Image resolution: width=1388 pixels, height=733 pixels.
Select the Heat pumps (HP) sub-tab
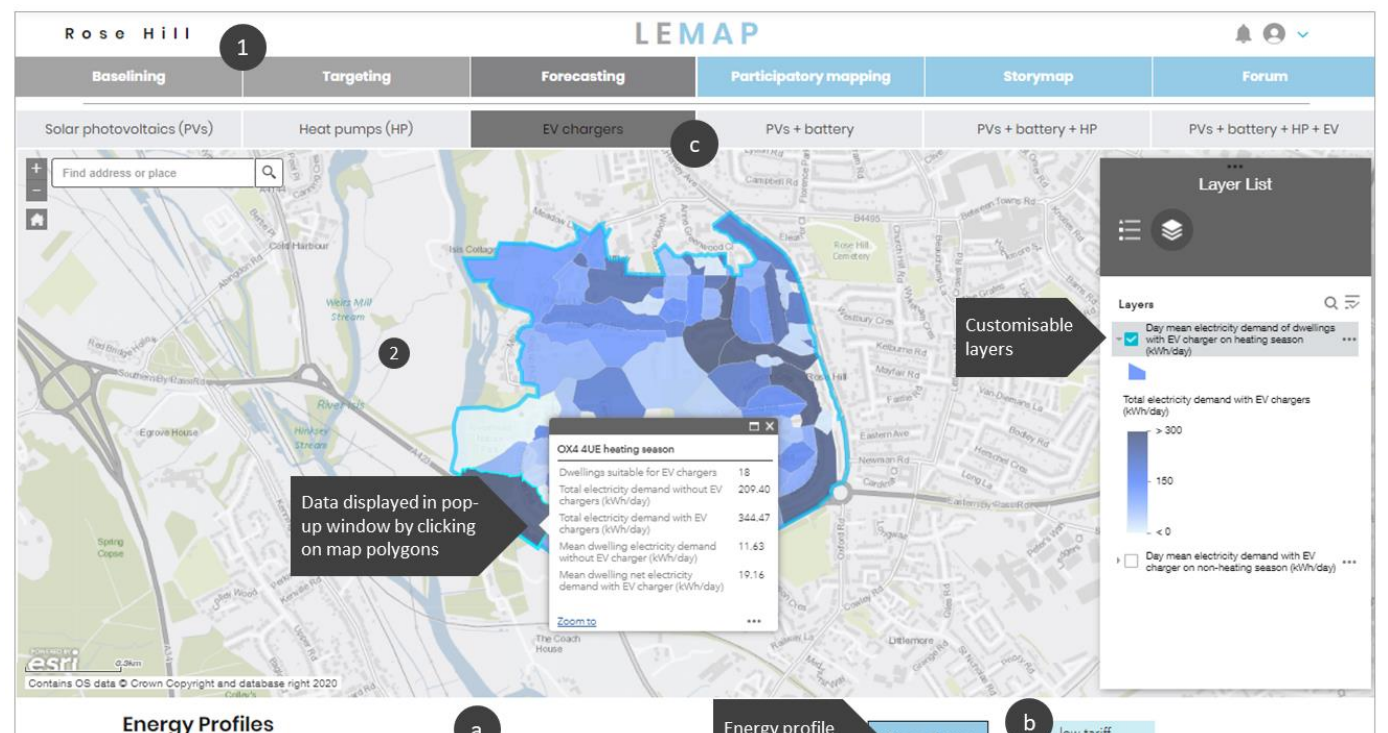click(x=356, y=129)
